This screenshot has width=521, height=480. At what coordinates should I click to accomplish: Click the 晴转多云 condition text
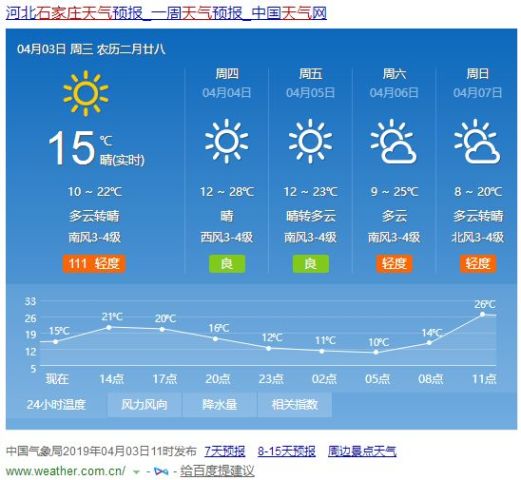click(x=311, y=216)
